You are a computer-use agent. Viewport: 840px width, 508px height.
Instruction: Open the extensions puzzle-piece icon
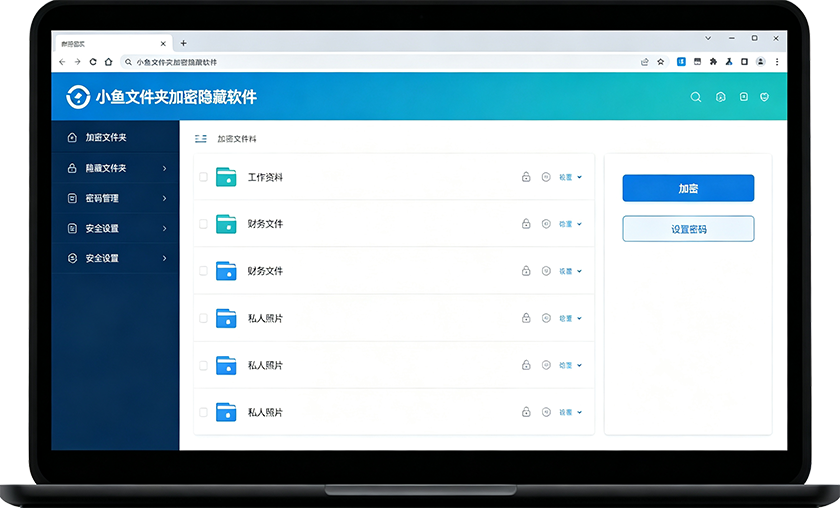click(x=713, y=62)
